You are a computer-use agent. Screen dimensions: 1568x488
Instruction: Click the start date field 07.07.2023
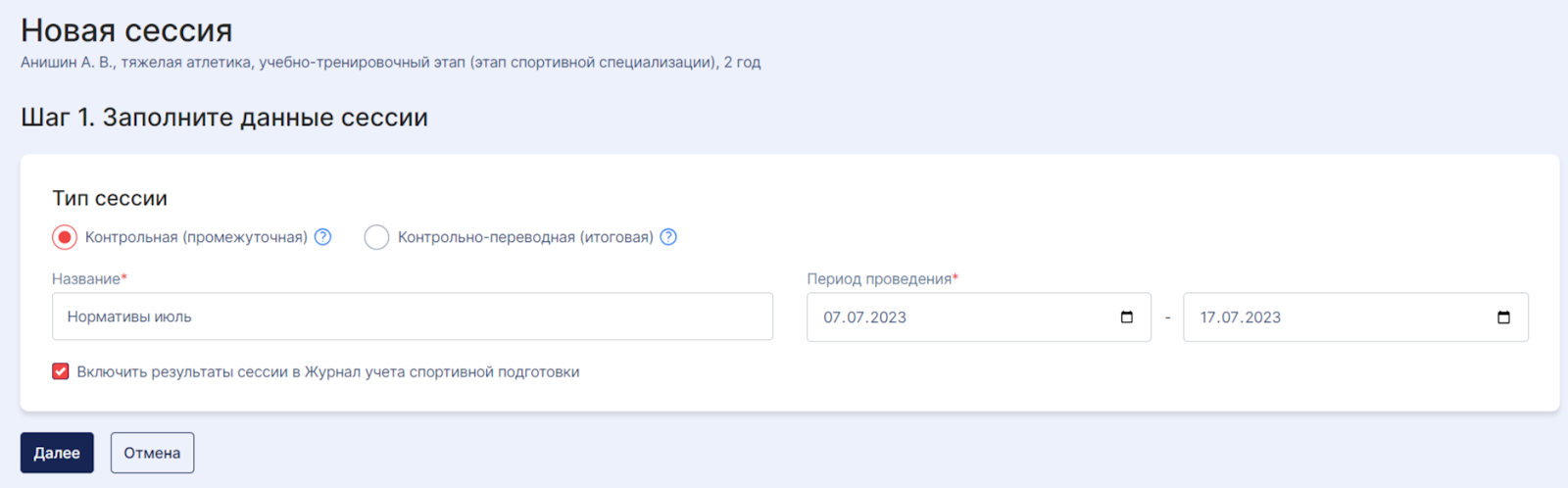point(979,317)
